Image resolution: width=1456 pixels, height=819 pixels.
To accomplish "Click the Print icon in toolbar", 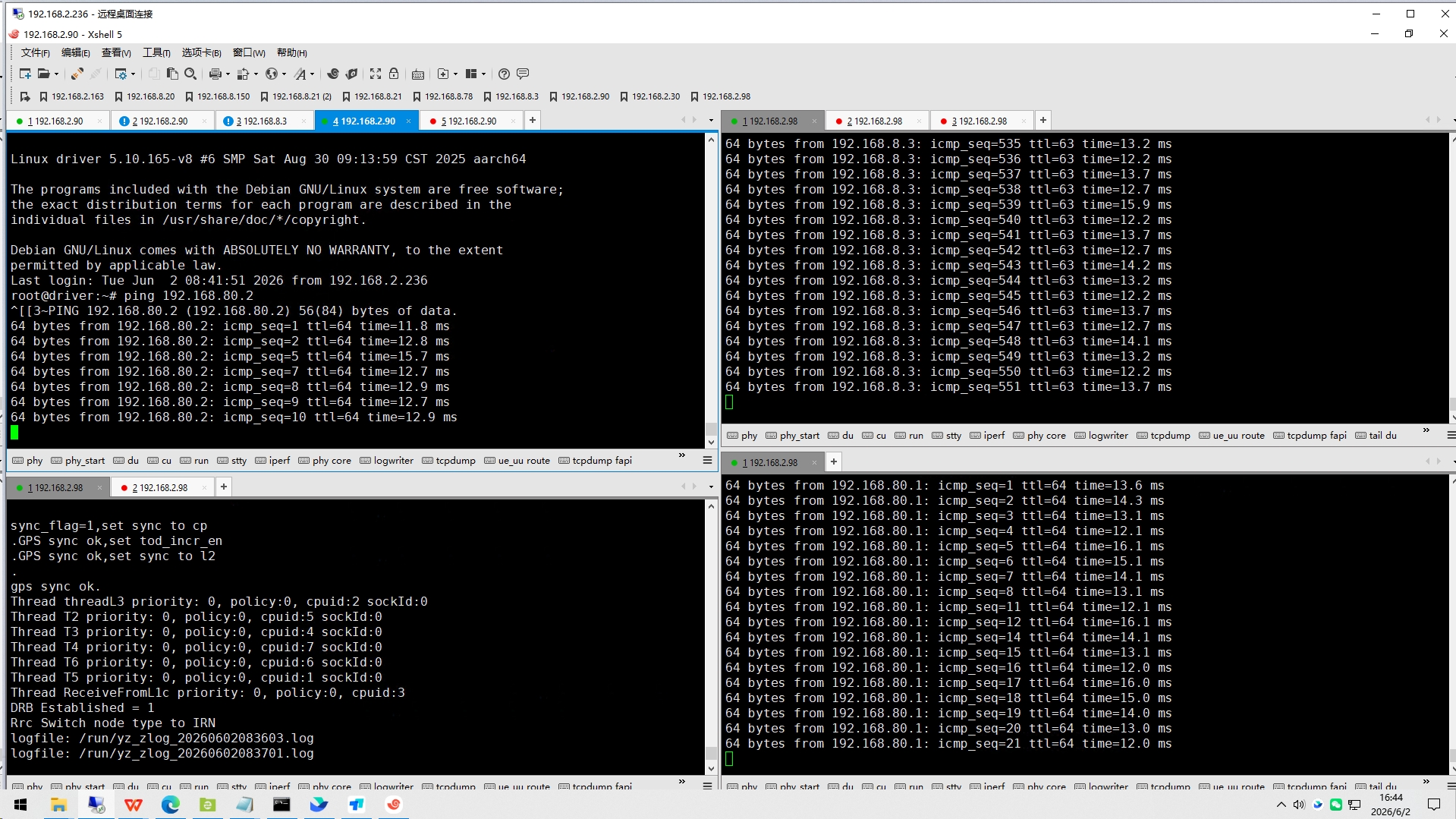I will [215, 74].
